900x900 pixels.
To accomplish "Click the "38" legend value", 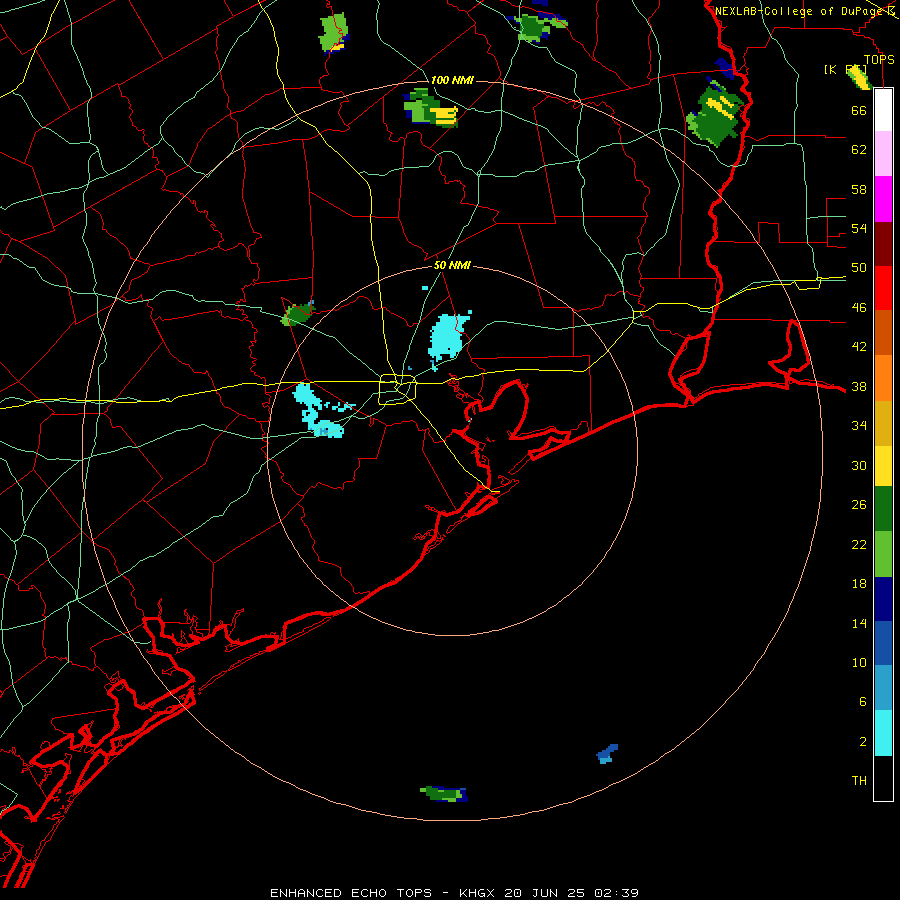I will point(859,387).
